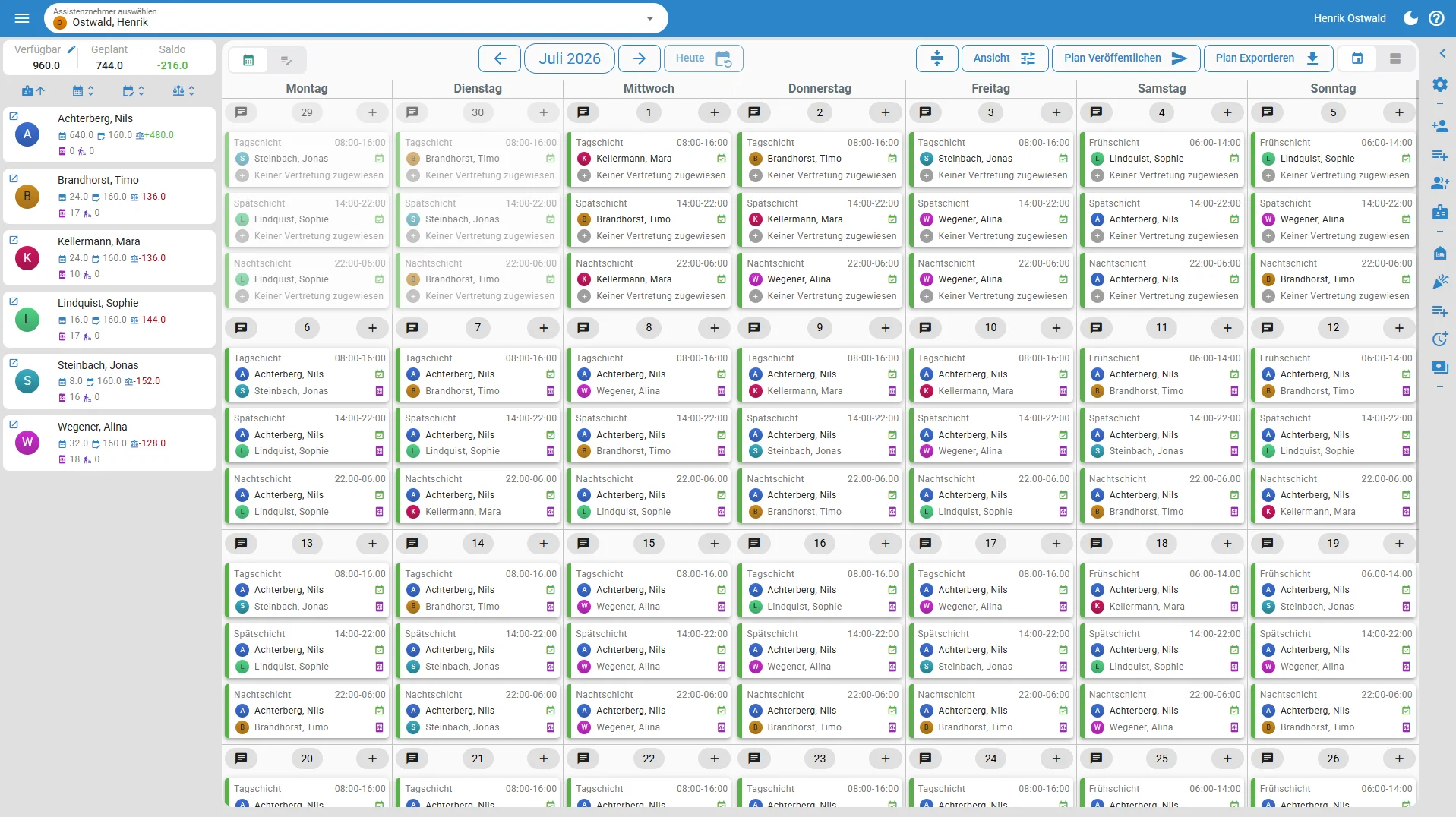Image resolution: width=1456 pixels, height=817 pixels.
Task: Click the badge icon in right sidebar
Action: 1440,212
